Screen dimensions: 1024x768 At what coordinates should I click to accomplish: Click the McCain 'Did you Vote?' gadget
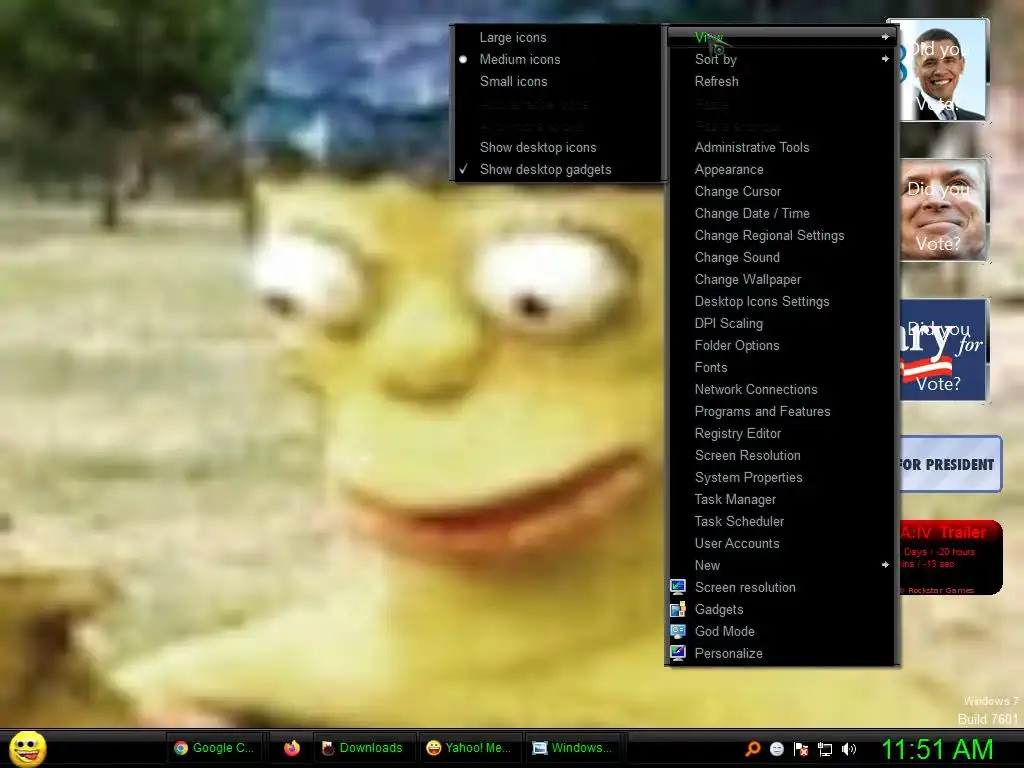pyautogui.click(x=943, y=210)
